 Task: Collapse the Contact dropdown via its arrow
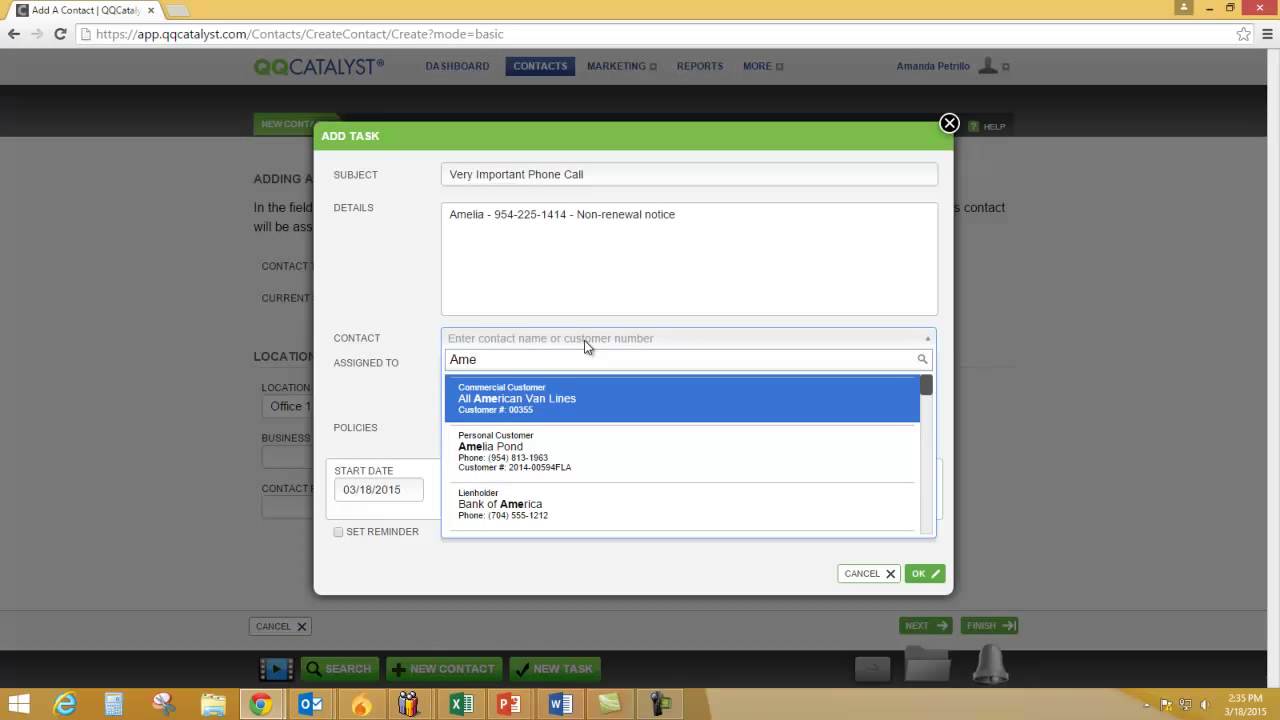[x=927, y=339]
